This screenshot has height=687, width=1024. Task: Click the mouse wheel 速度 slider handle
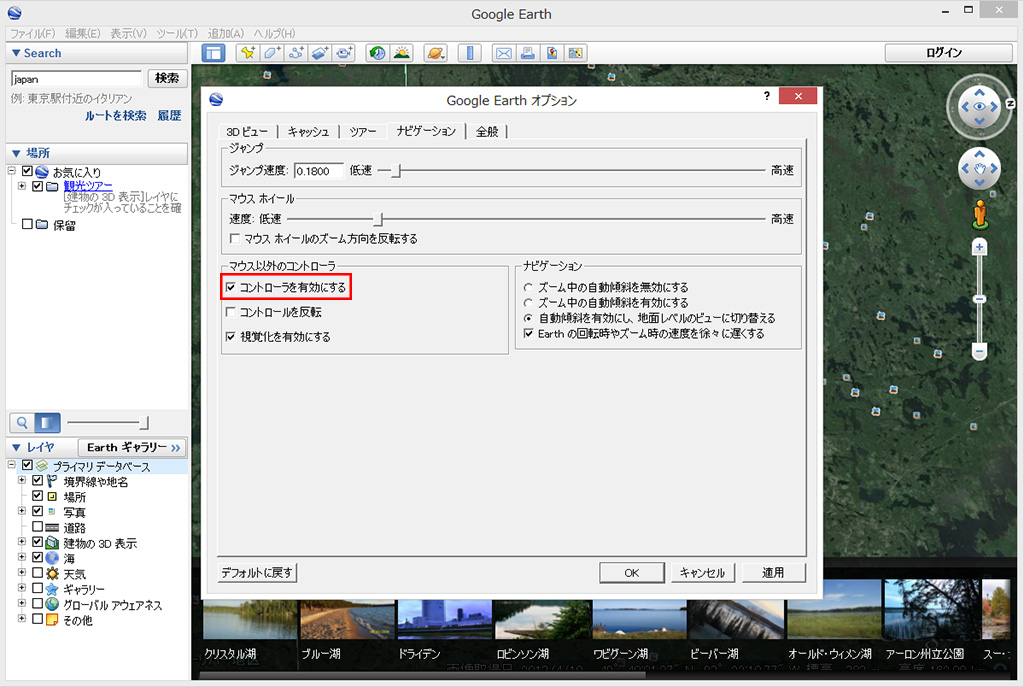[x=377, y=219]
